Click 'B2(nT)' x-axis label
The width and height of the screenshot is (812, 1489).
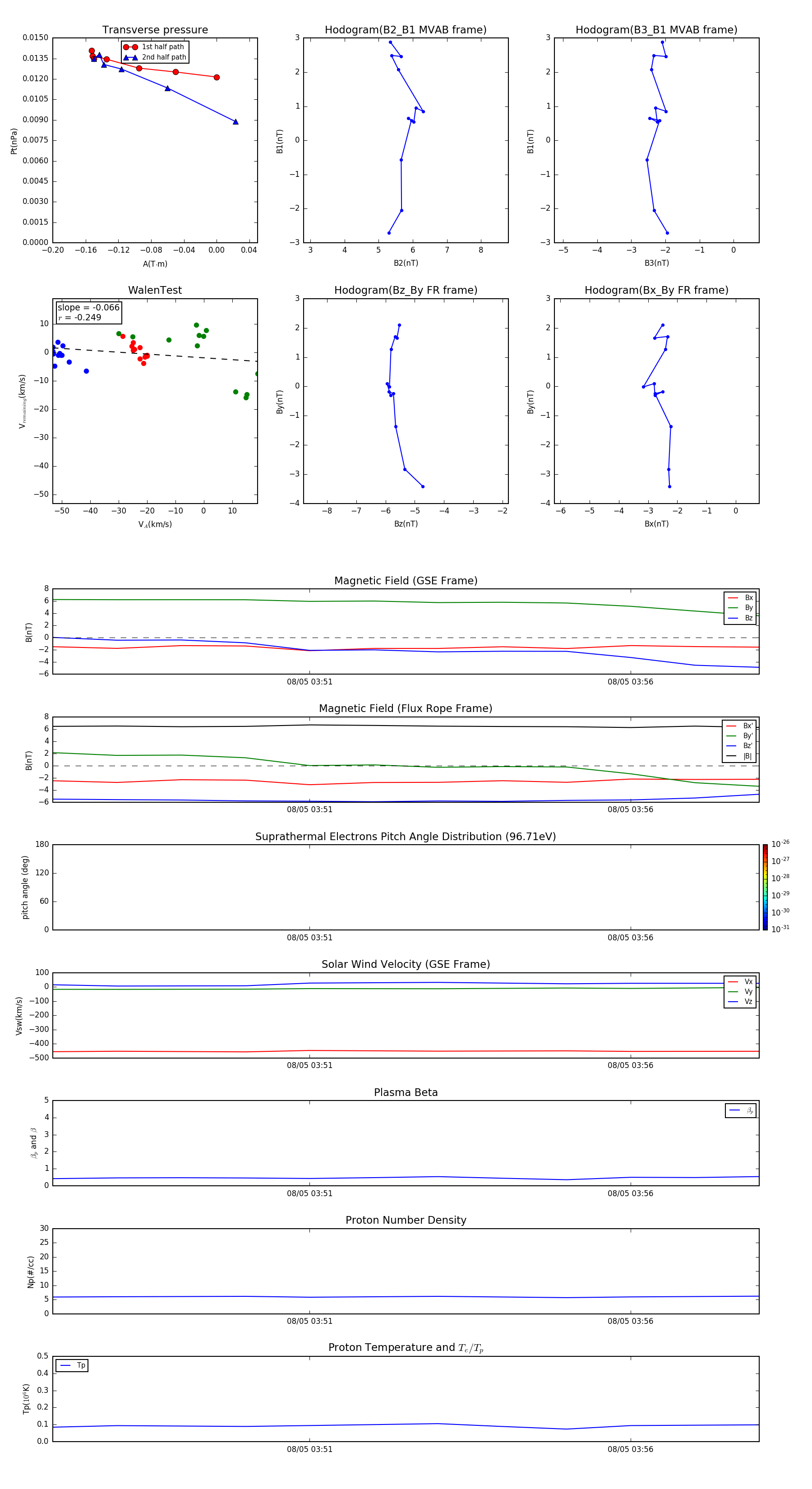(x=406, y=263)
